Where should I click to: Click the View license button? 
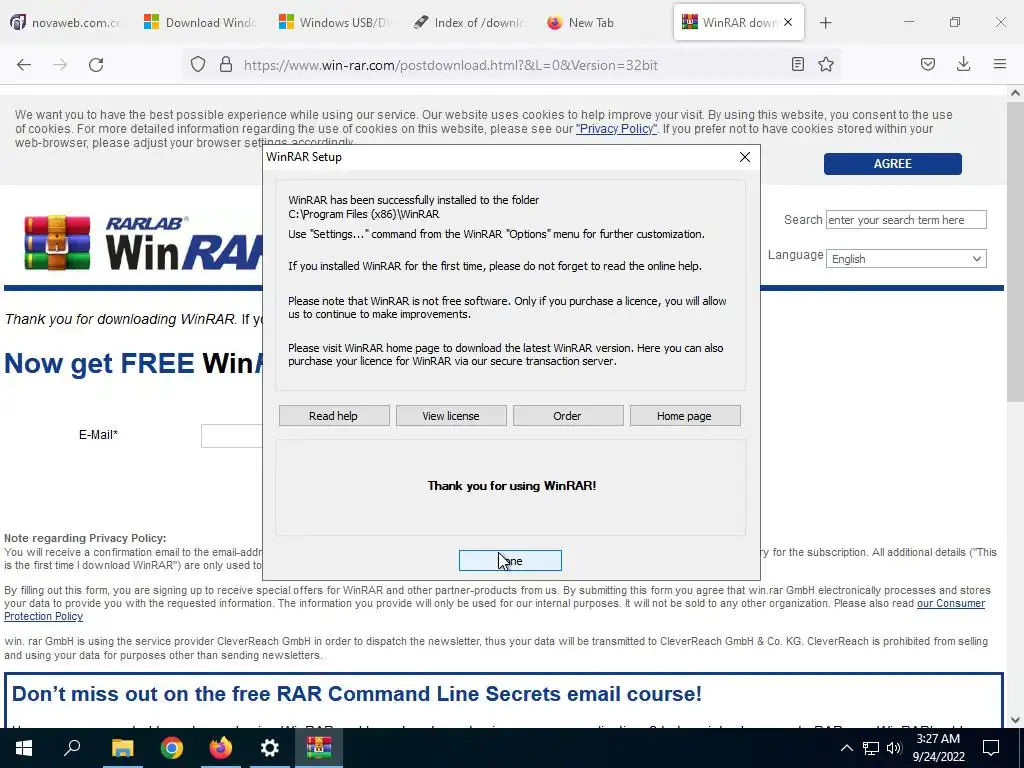(451, 416)
